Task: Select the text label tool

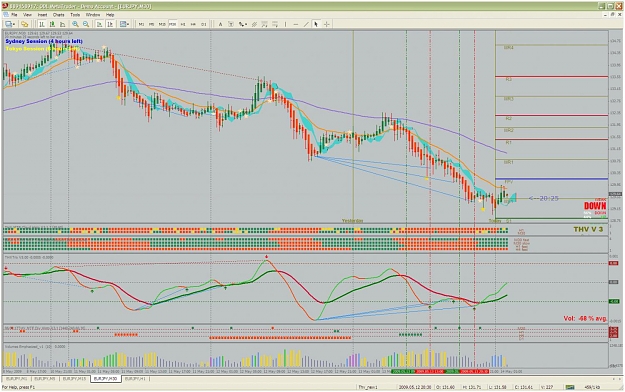Action: tap(231, 24)
